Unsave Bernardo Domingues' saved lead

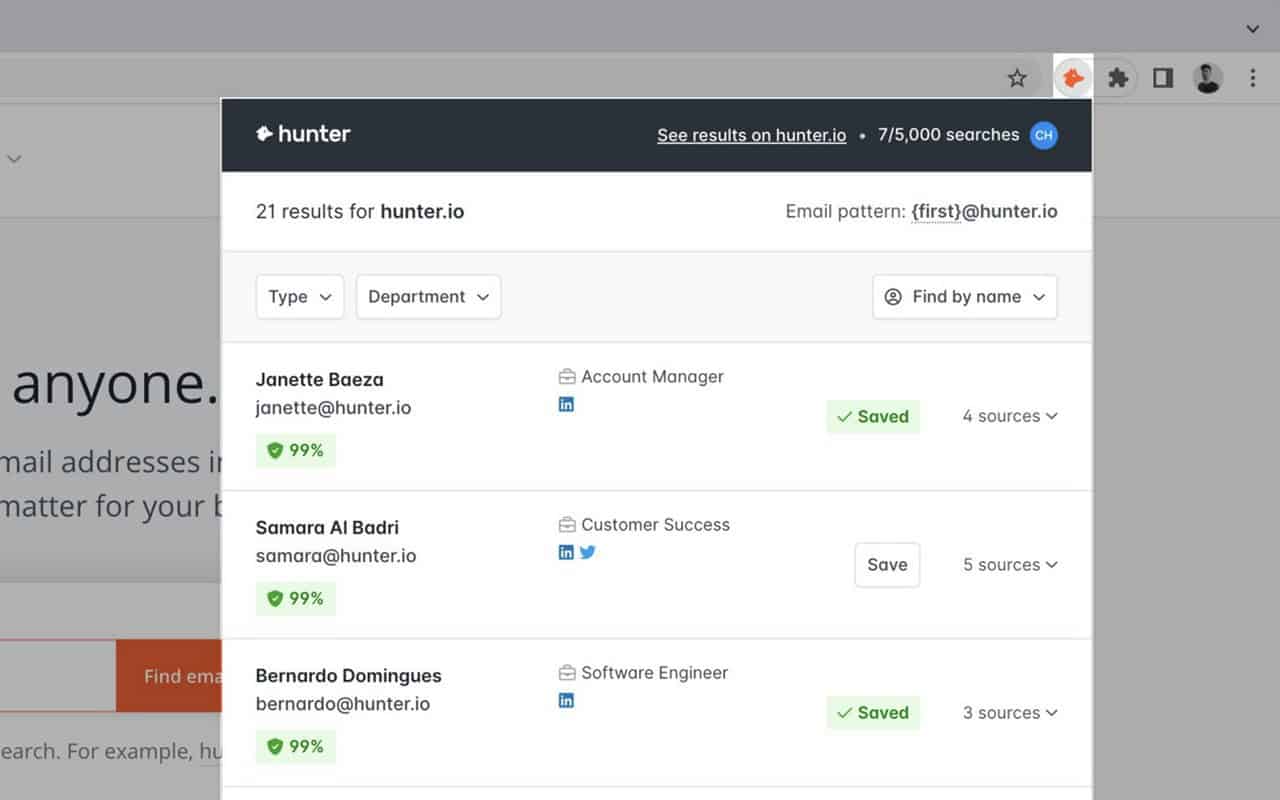pyautogui.click(x=873, y=712)
